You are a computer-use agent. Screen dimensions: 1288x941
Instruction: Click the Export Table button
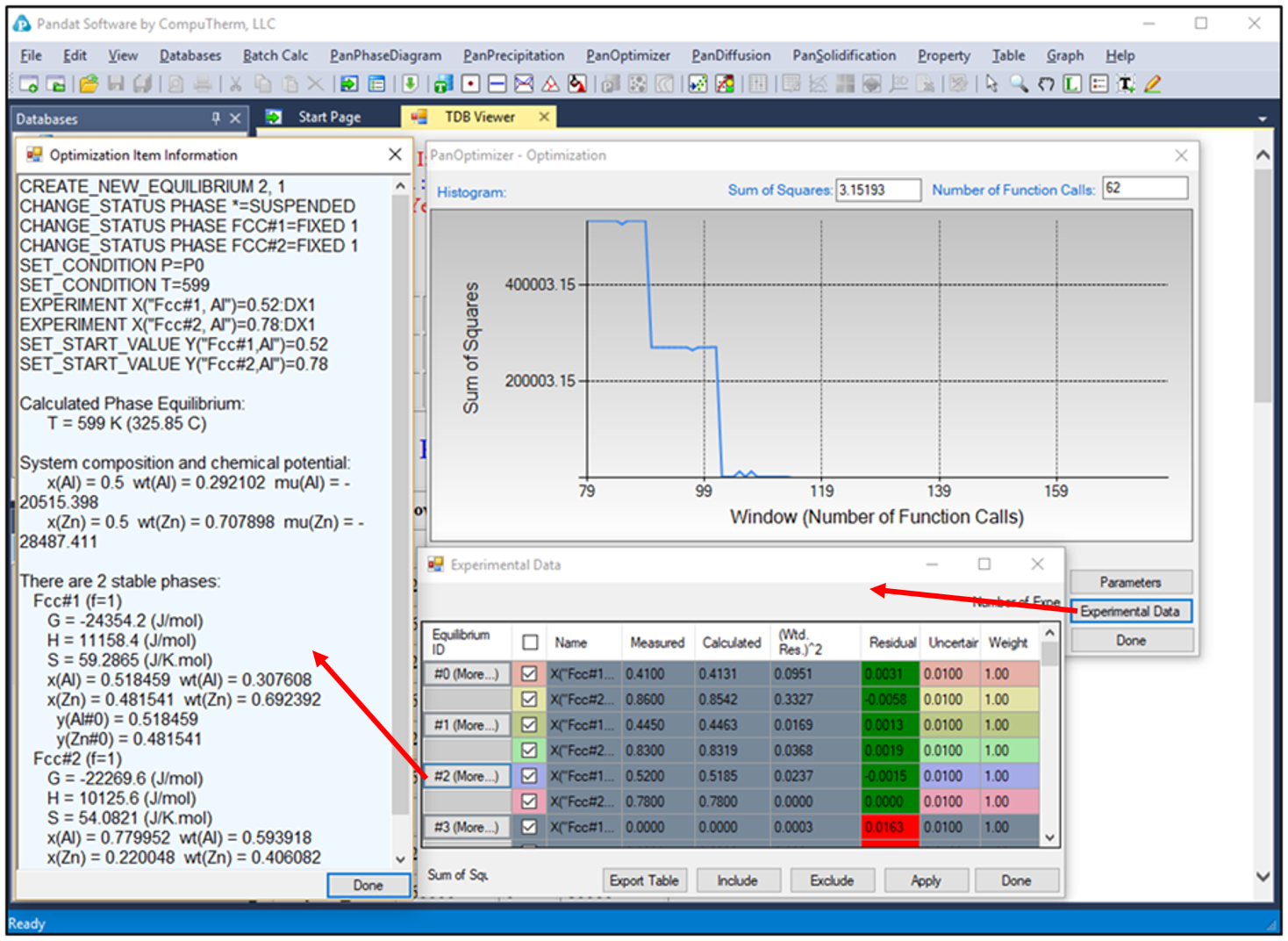pyautogui.click(x=644, y=880)
